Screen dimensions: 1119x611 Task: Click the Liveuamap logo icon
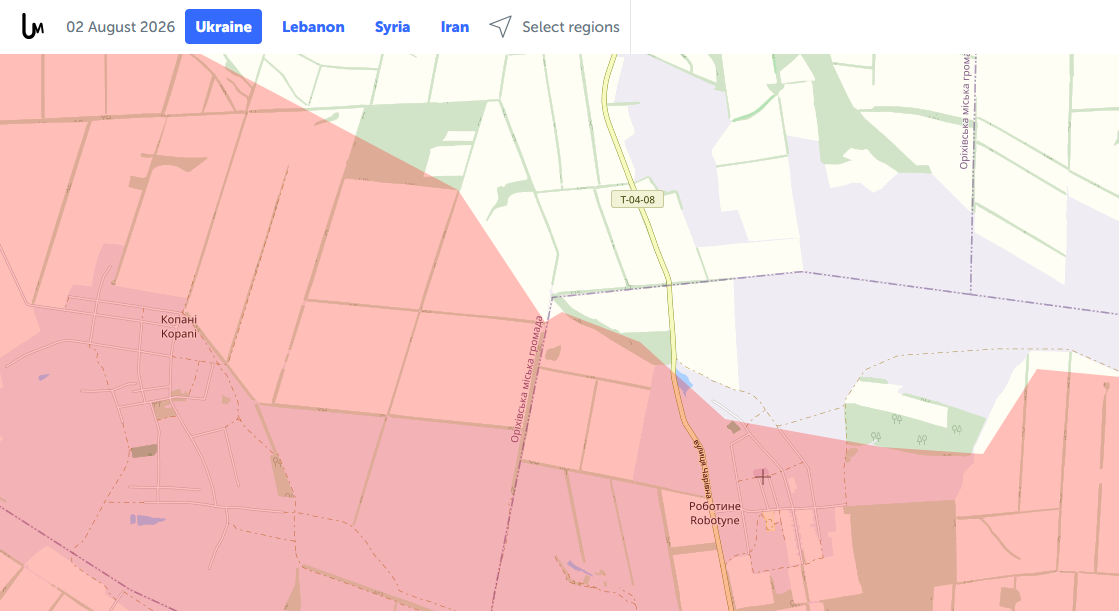click(33, 26)
